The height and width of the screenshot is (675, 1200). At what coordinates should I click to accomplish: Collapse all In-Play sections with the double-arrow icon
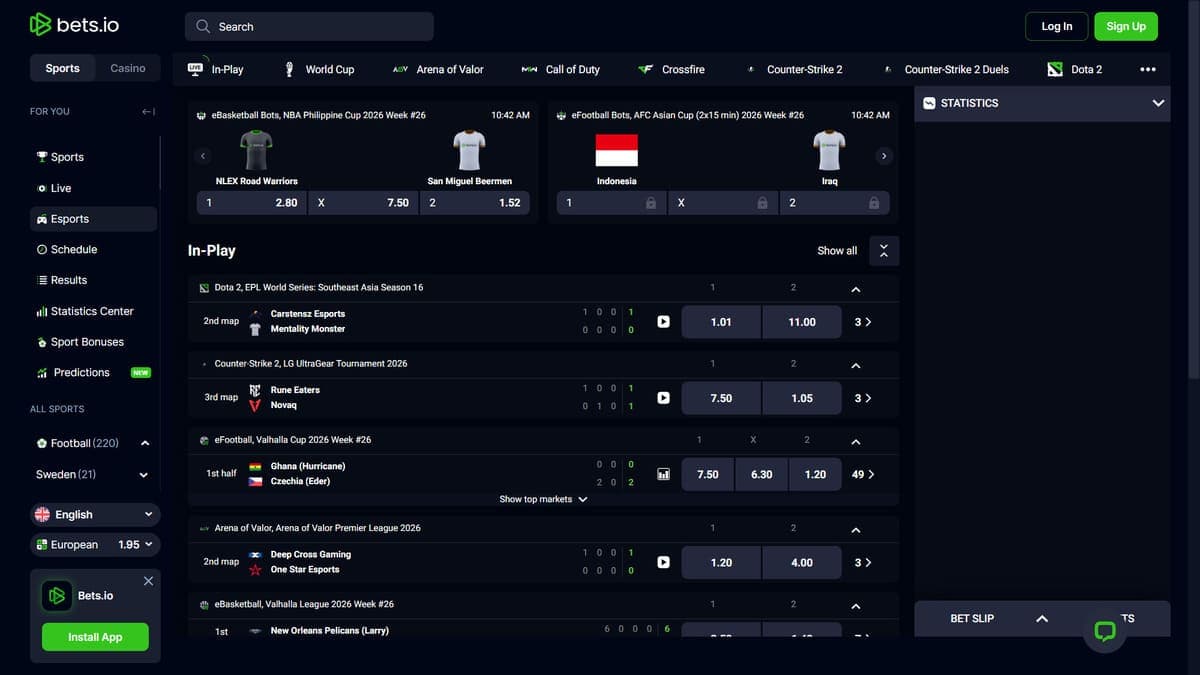884,251
